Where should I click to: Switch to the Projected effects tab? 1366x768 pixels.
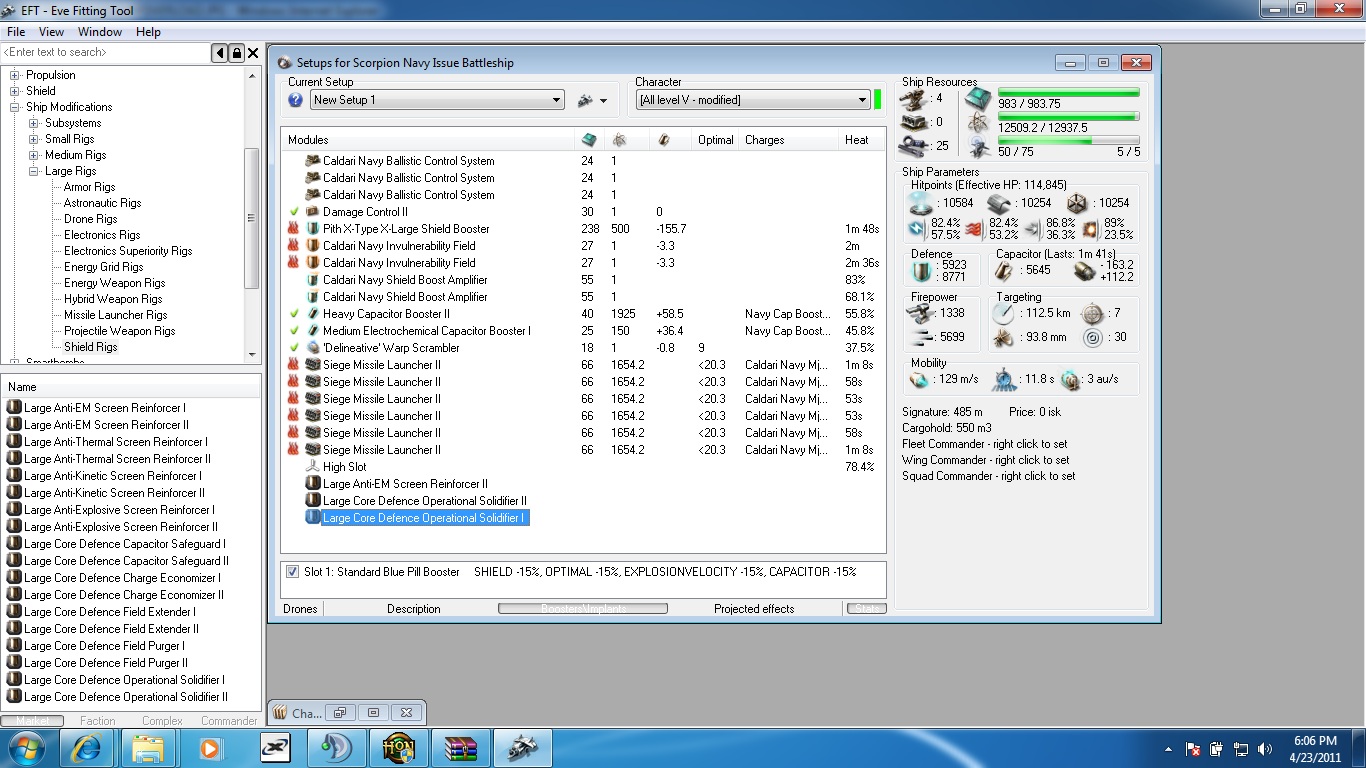[754, 609]
